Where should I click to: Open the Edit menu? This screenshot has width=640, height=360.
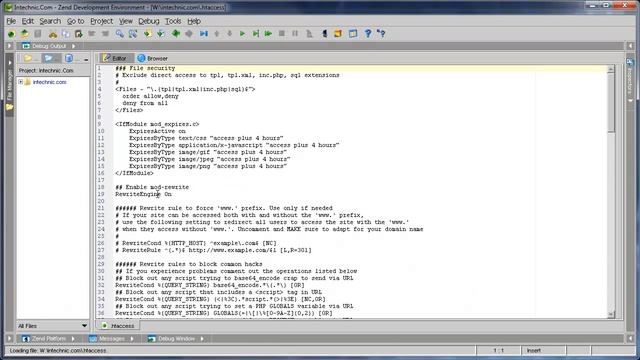27,21
